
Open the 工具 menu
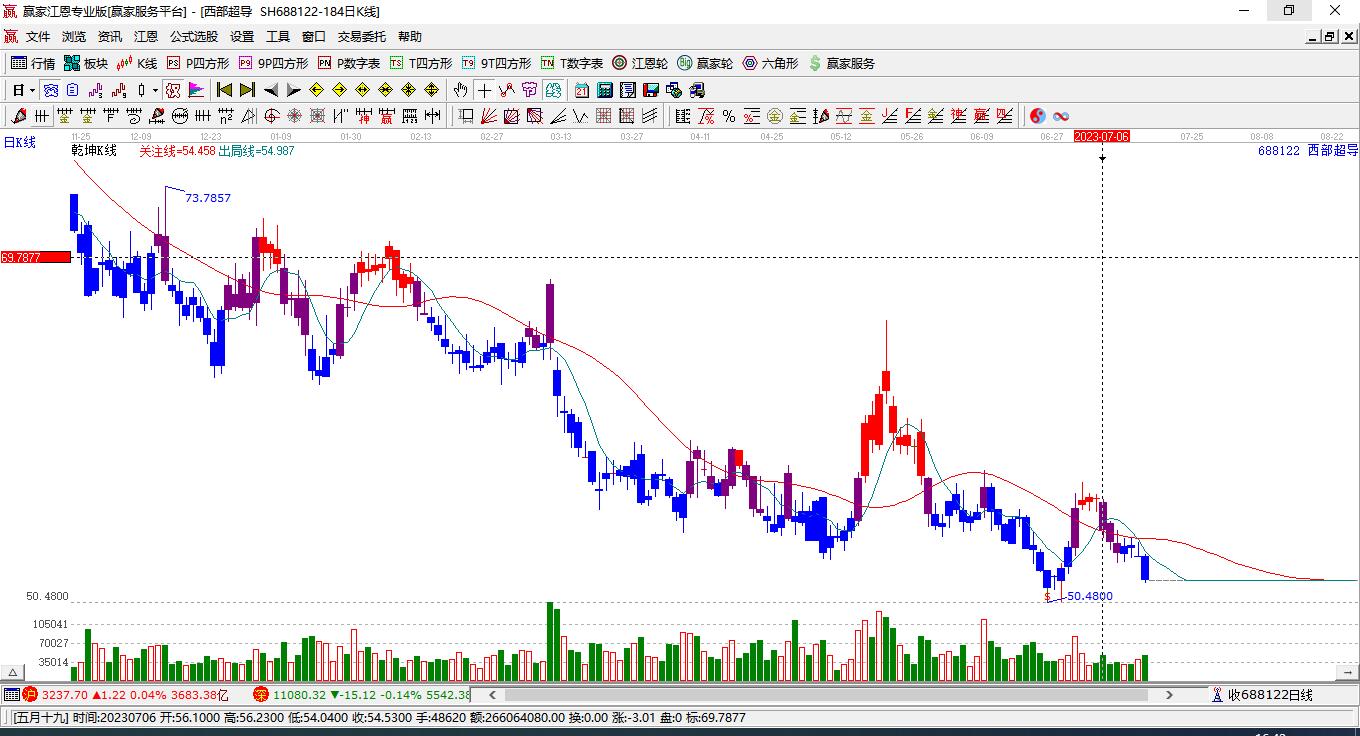tap(278, 37)
